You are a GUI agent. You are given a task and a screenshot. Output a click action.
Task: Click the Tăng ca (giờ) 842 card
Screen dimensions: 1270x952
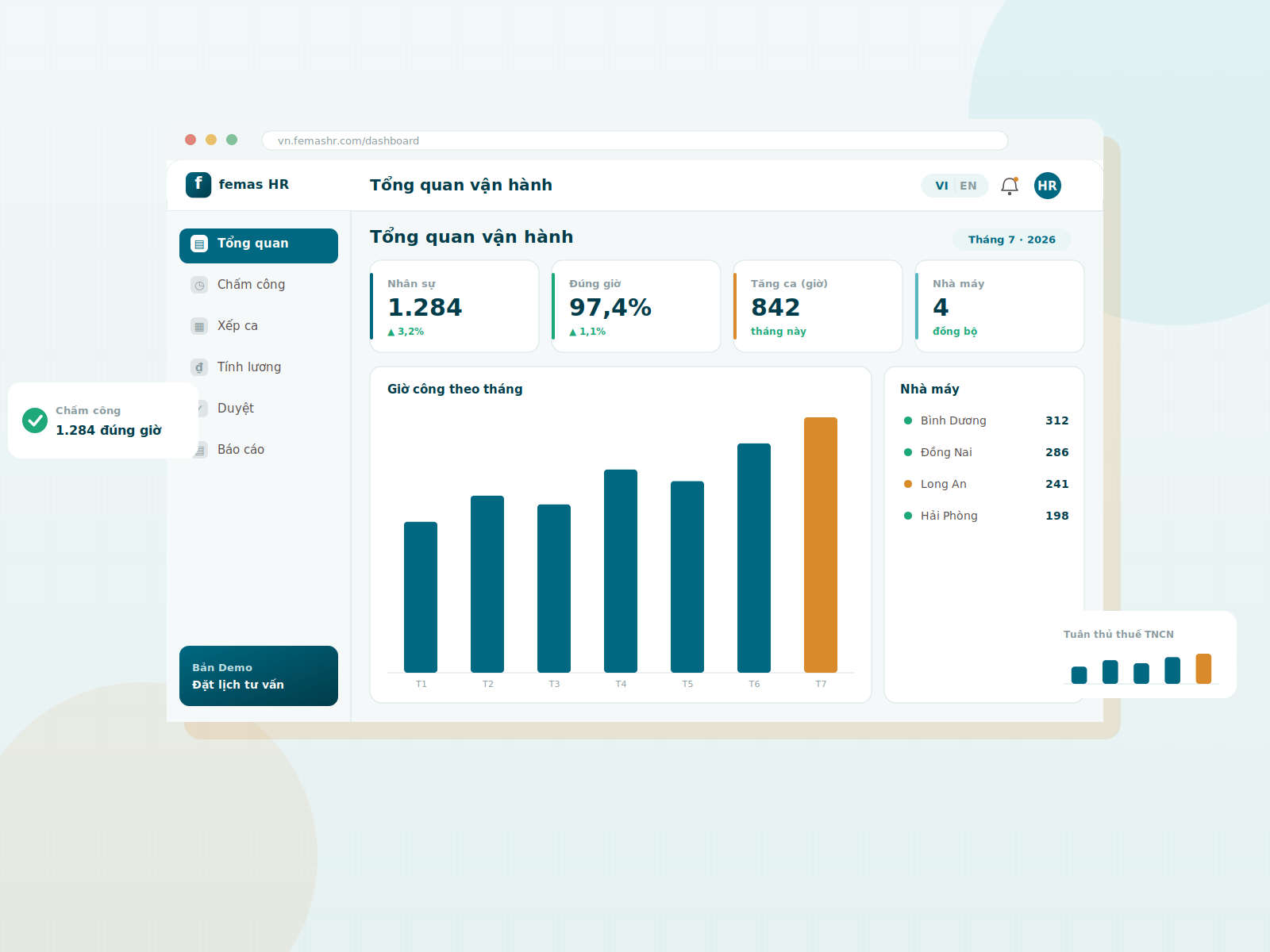[818, 306]
